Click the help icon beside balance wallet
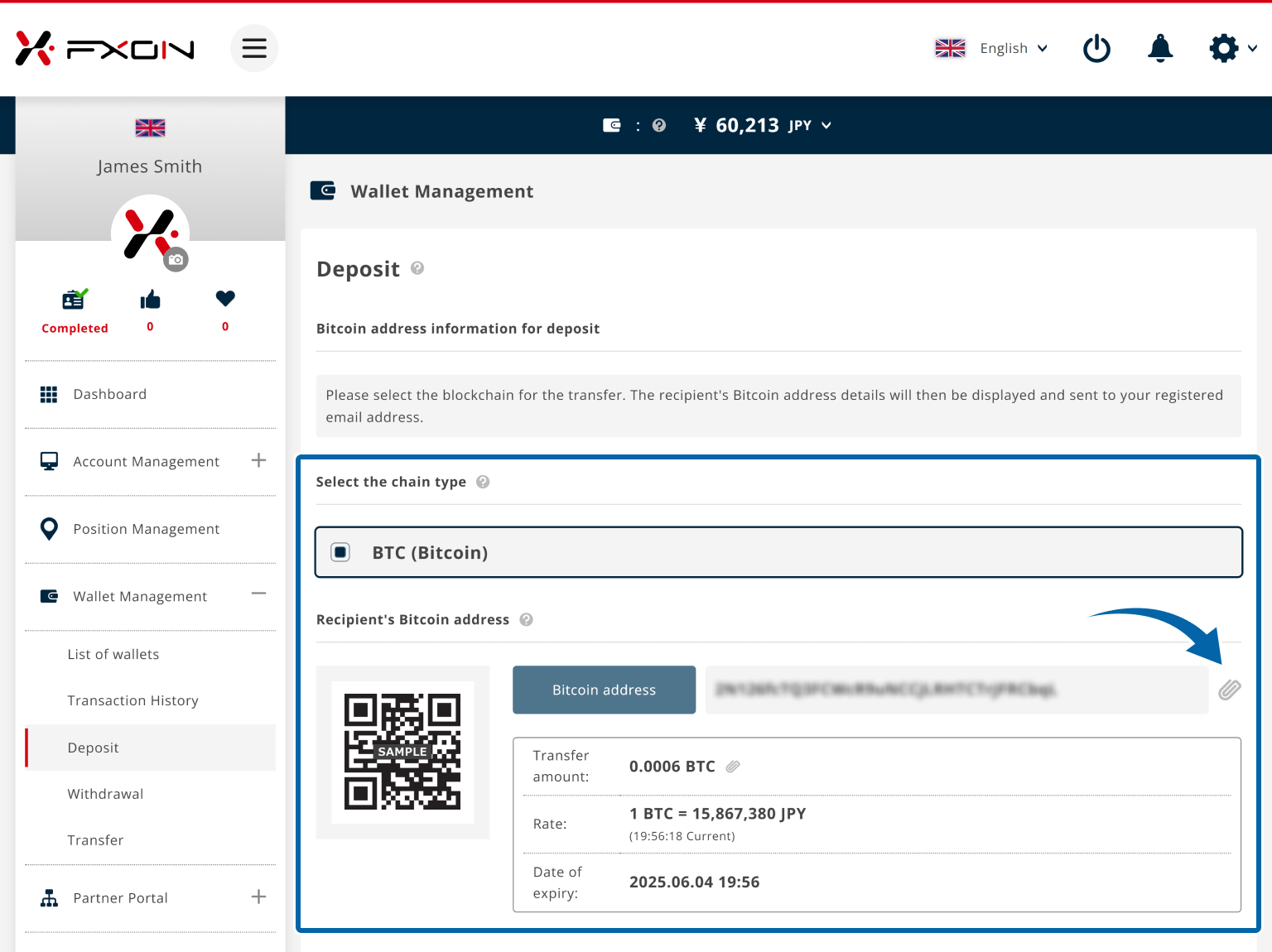Image resolution: width=1272 pixels, height=952 pixels. click(x=659, y=125)
